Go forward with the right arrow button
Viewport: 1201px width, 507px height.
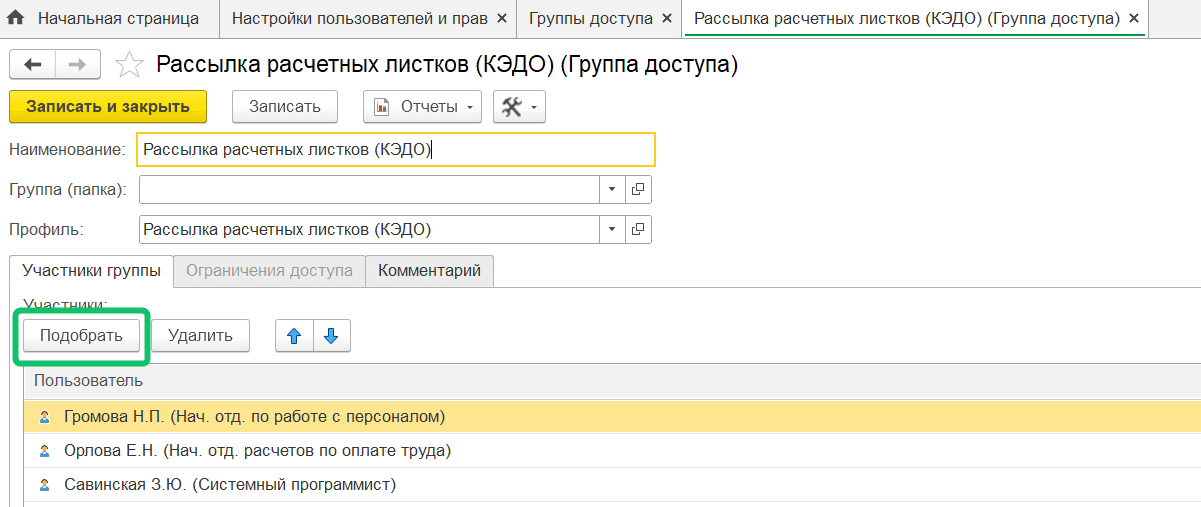(x=79, y=65)
